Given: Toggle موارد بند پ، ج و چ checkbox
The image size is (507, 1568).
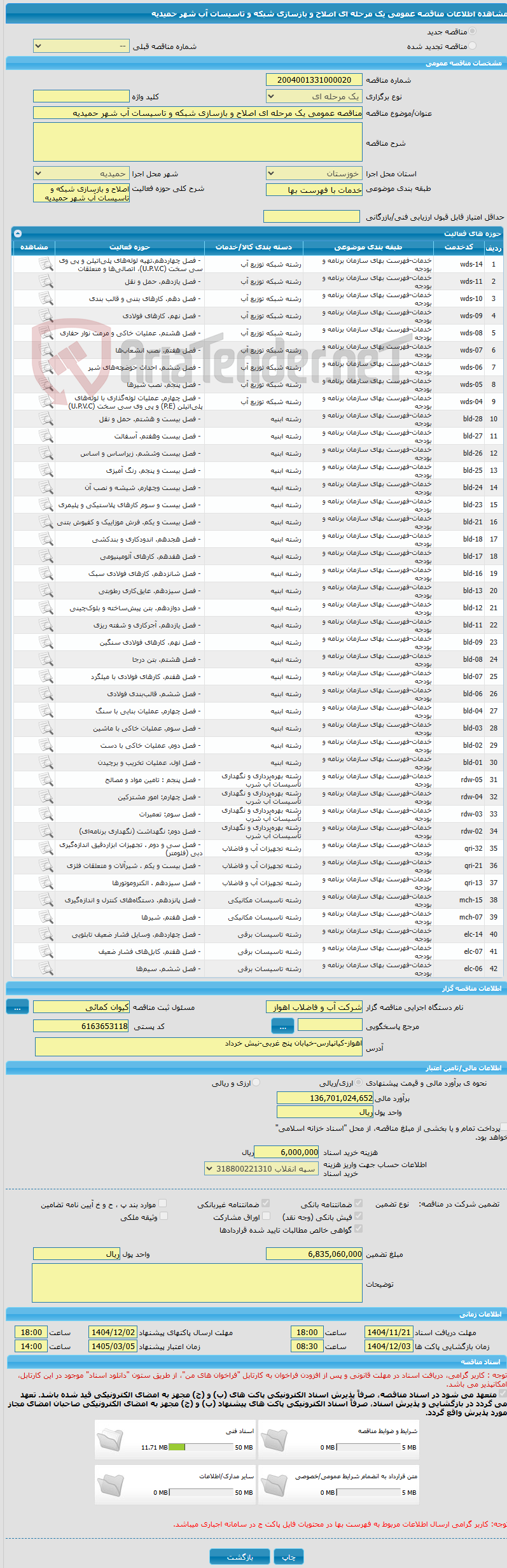Looking at the screenshot, I should coord(163,1203).
